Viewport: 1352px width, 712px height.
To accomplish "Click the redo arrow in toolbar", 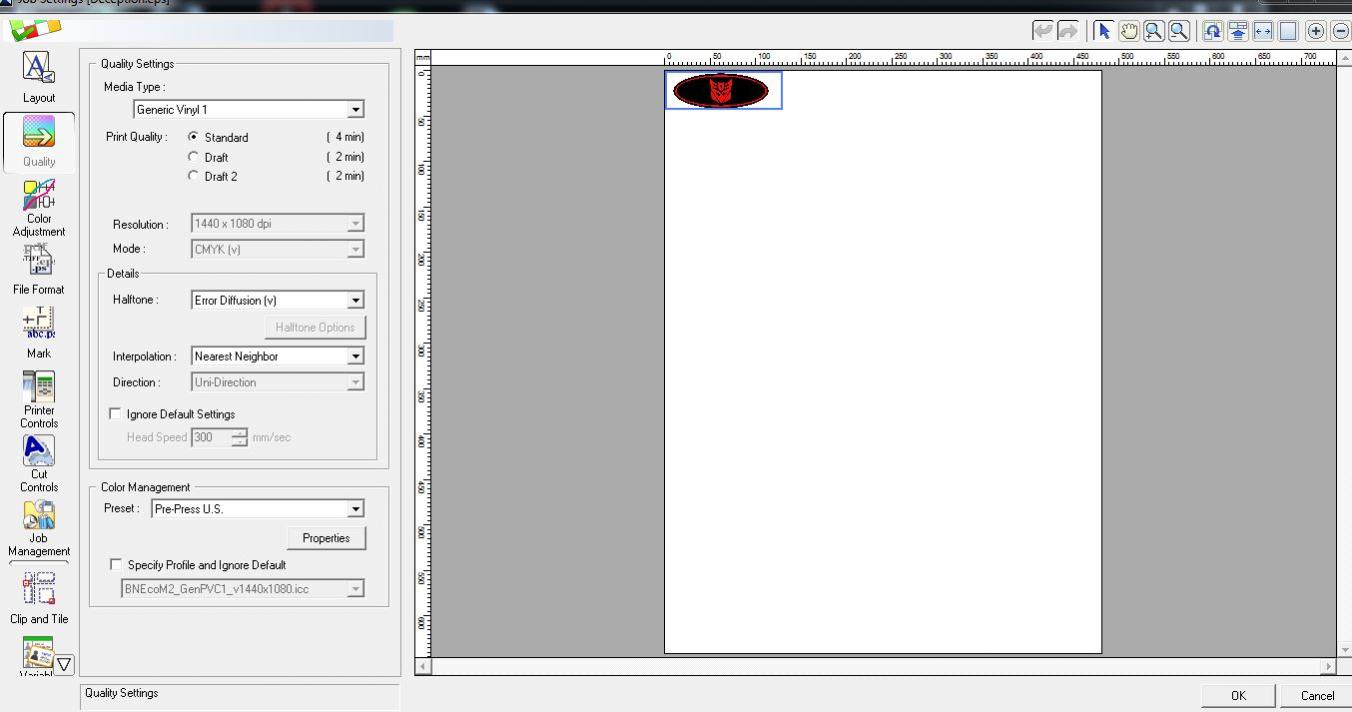I will point(1068,31).
